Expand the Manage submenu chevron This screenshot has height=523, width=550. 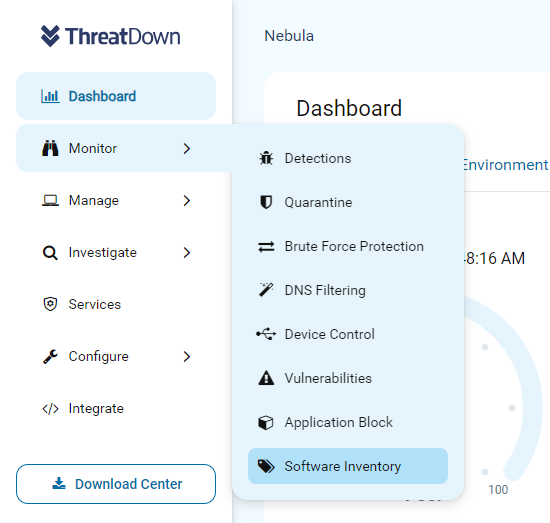[187, 200]
